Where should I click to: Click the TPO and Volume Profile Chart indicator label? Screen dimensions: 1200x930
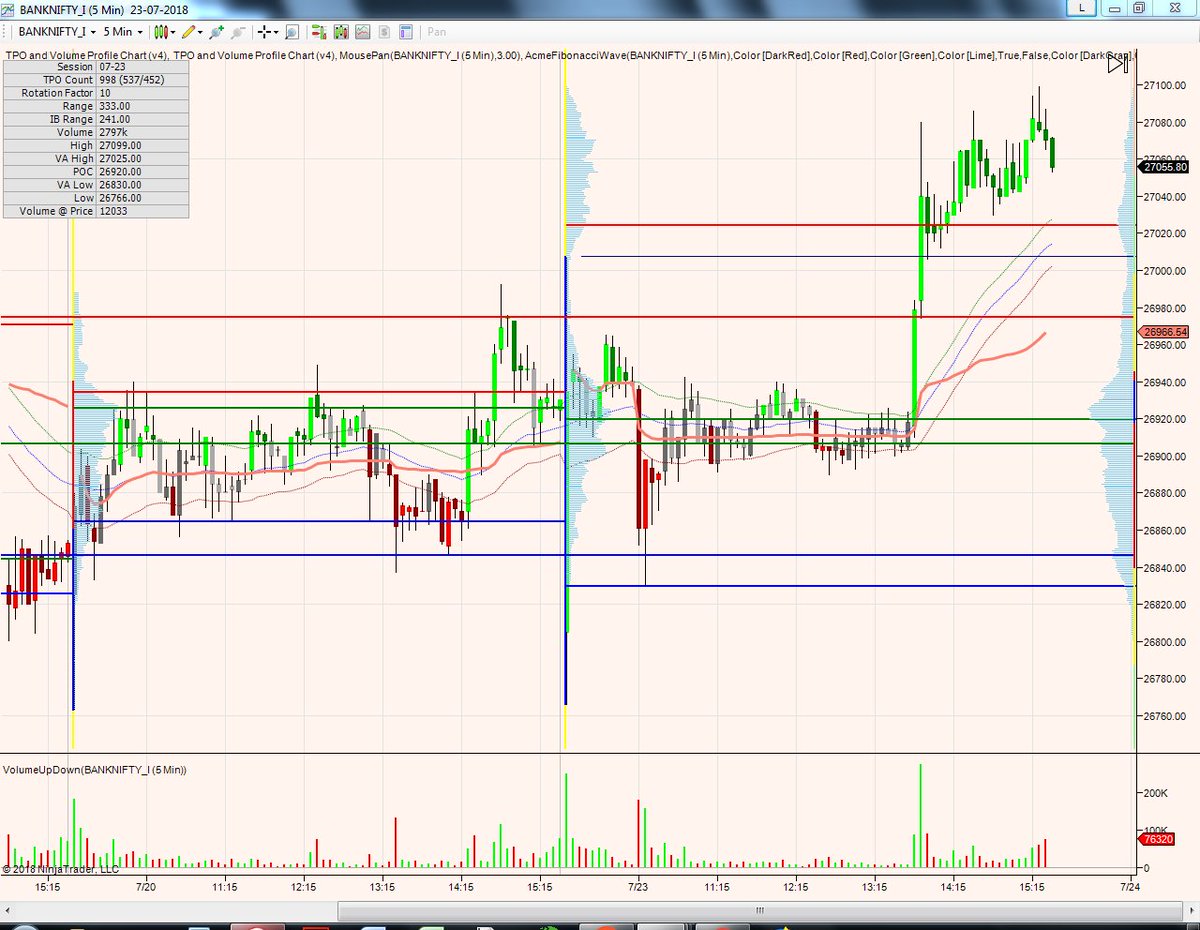pos(86,54)
